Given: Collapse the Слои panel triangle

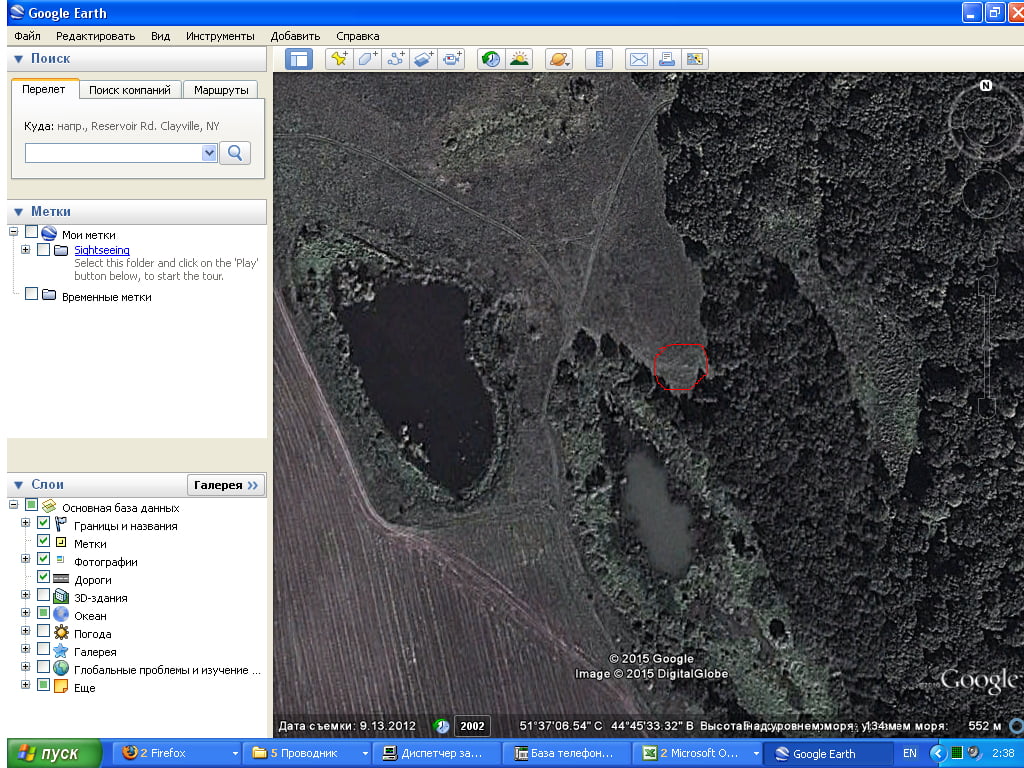Looking at the screenshot, I should [x=19, y=485].
